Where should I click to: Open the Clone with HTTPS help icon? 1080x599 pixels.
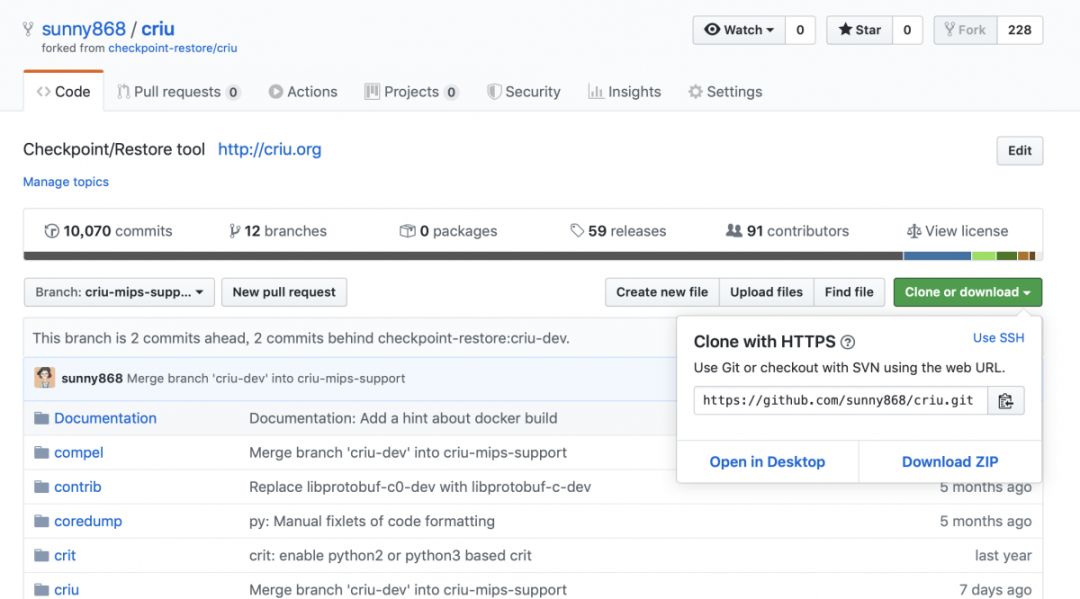click(x=848, y=342)
